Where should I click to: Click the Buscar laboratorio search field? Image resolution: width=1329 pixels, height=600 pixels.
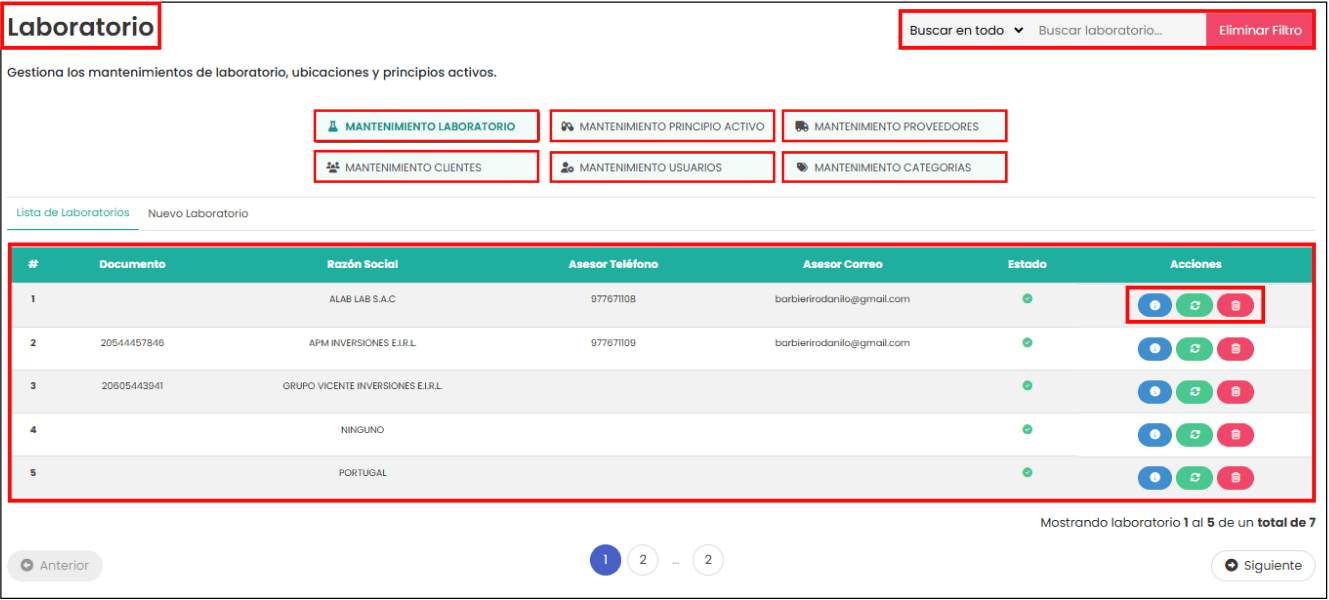[1117, 30]
